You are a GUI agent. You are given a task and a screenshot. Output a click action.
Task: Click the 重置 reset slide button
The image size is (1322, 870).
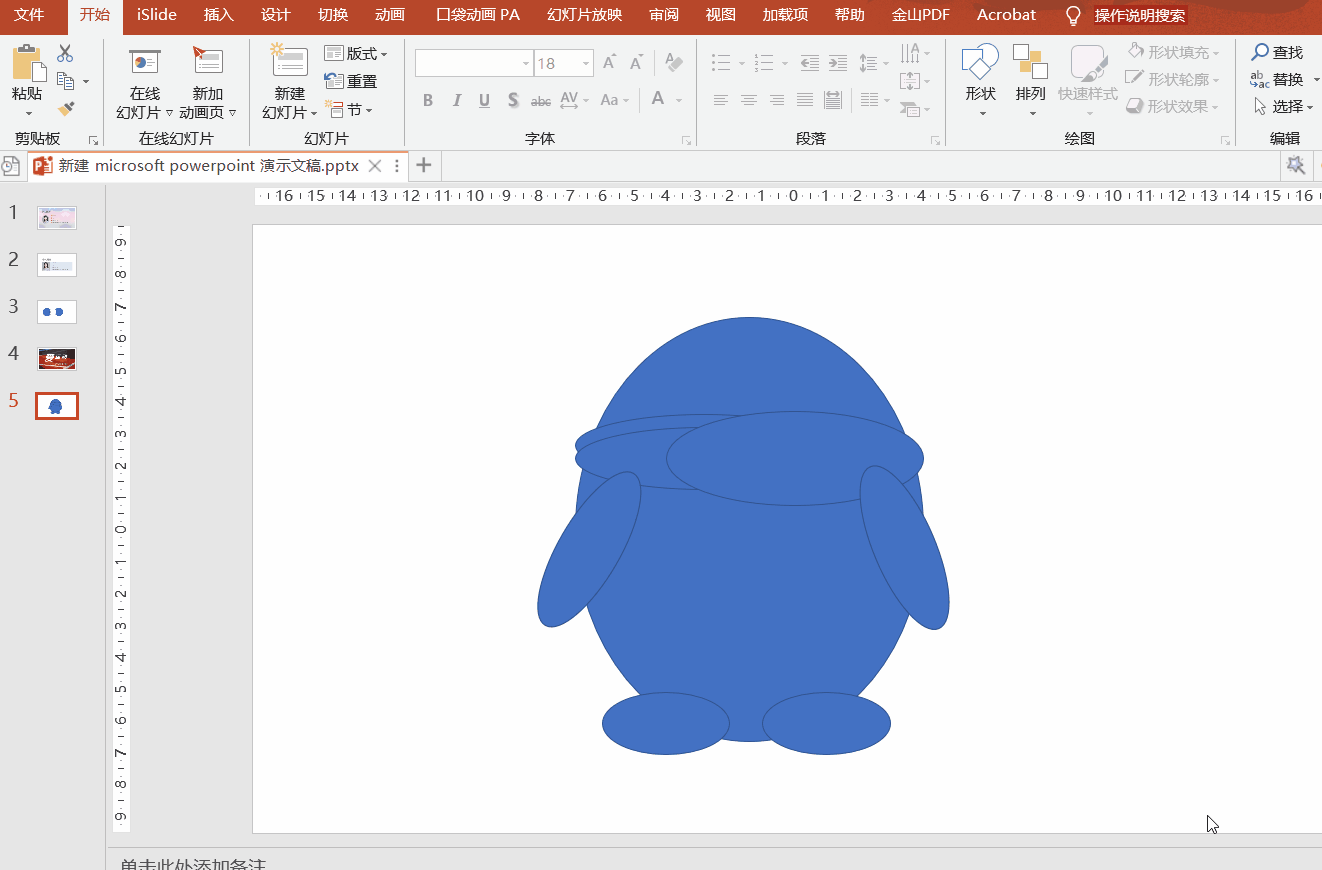(x=351, y=81)
